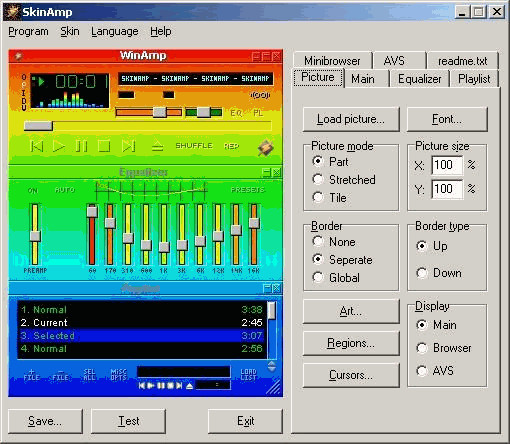Select the 'Stretched' picture mode radio button
The height and width of the screenshot is (444, 510).
318,179
